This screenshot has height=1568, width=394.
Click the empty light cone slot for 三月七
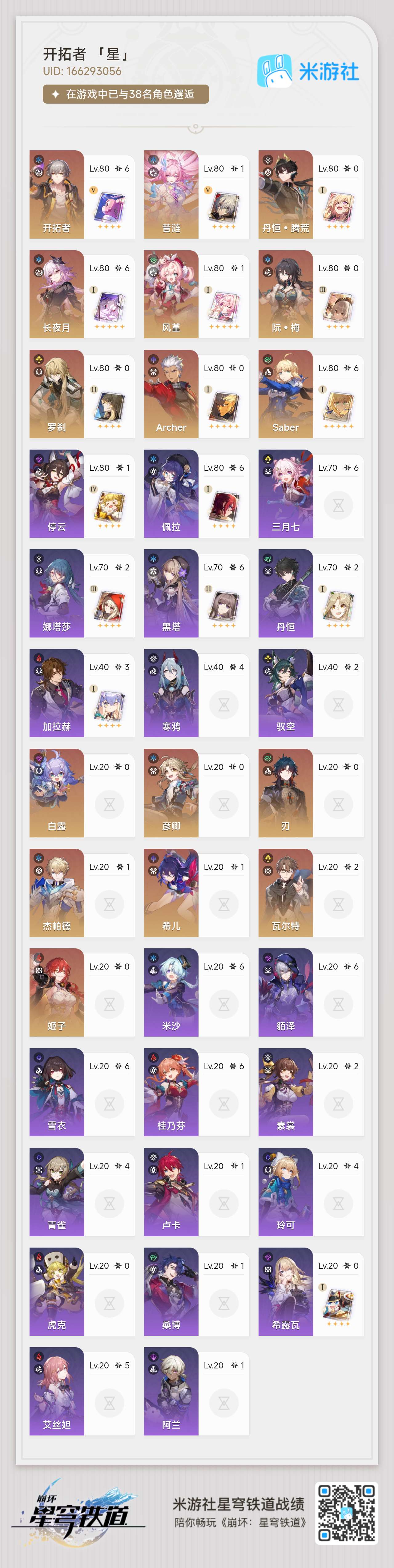pos(339,505)
